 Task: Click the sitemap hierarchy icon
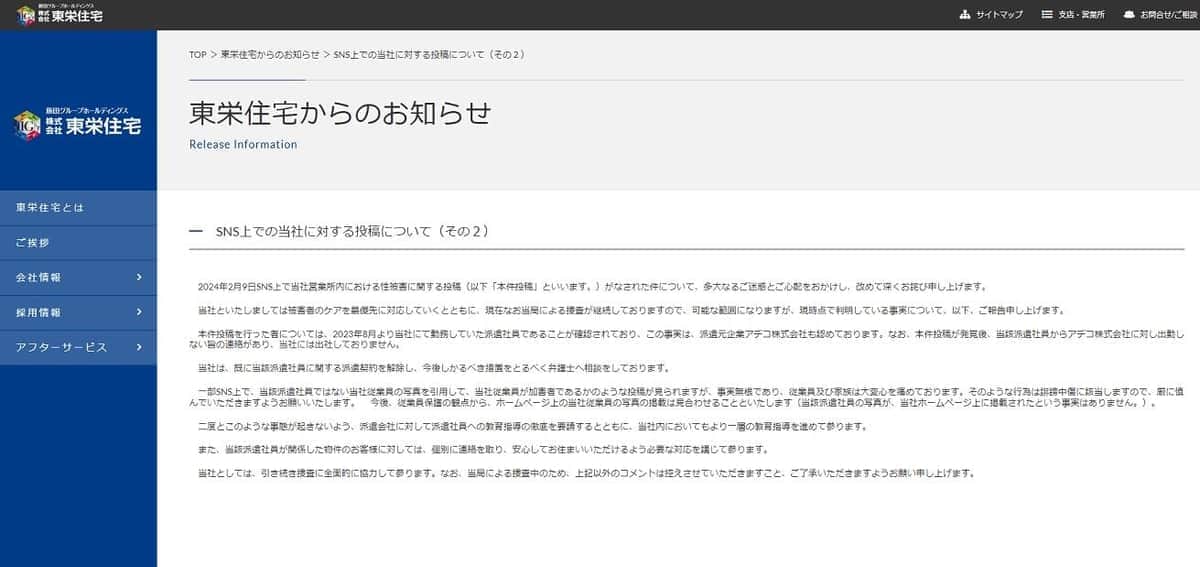click(x=965, y=15)
